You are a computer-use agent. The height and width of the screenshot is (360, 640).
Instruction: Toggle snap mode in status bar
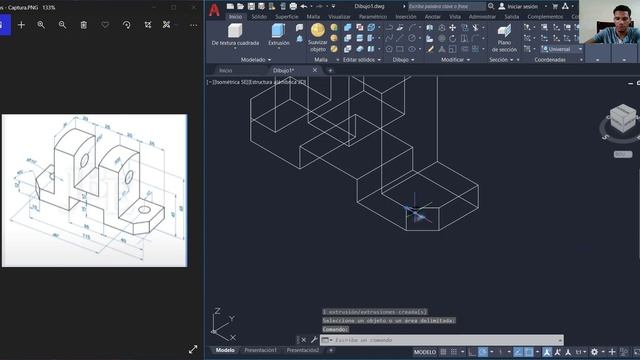point(453,352)
